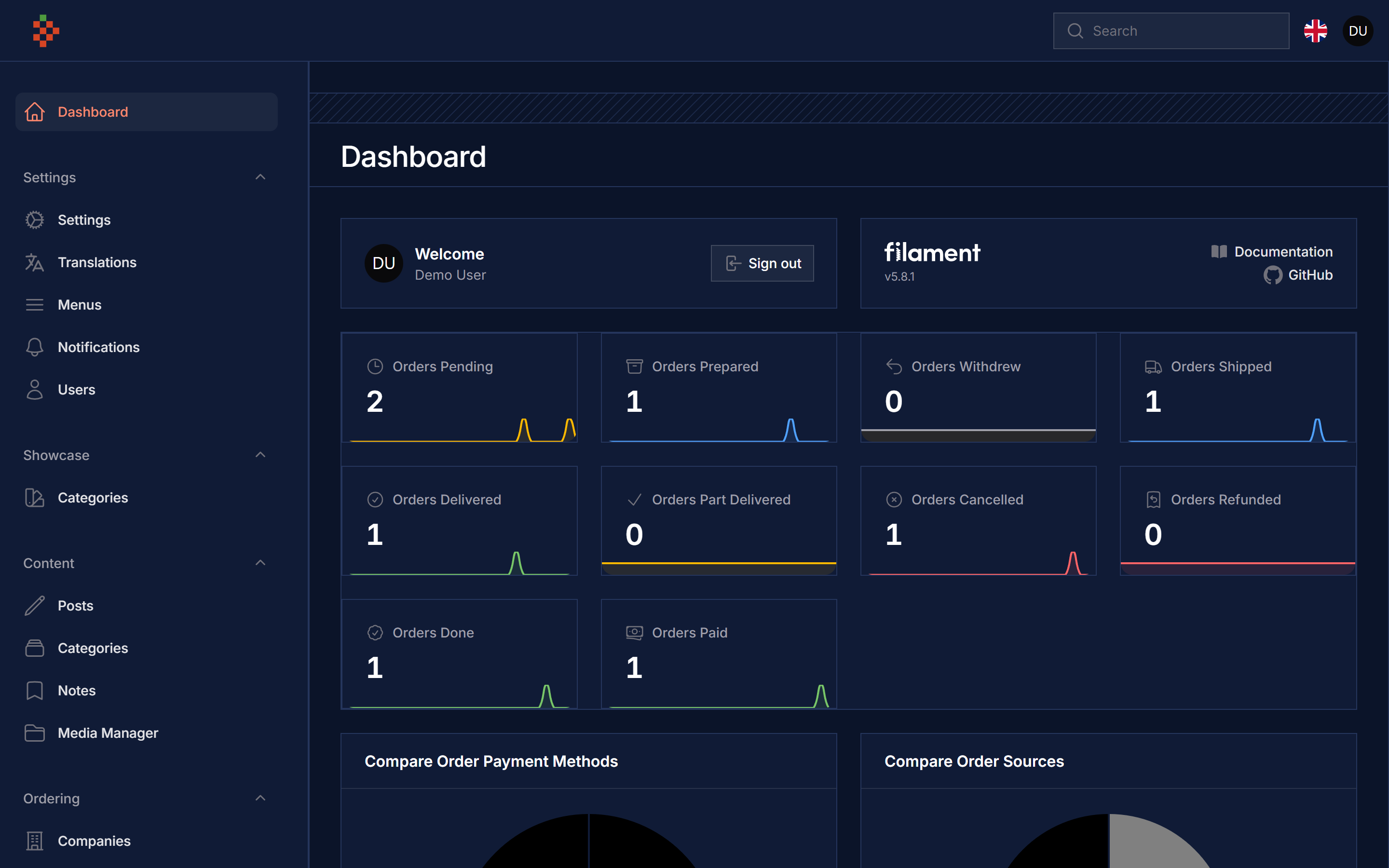Collapse the Content sidebar group
Screen dimensions: 1389x868
(260, 563)
